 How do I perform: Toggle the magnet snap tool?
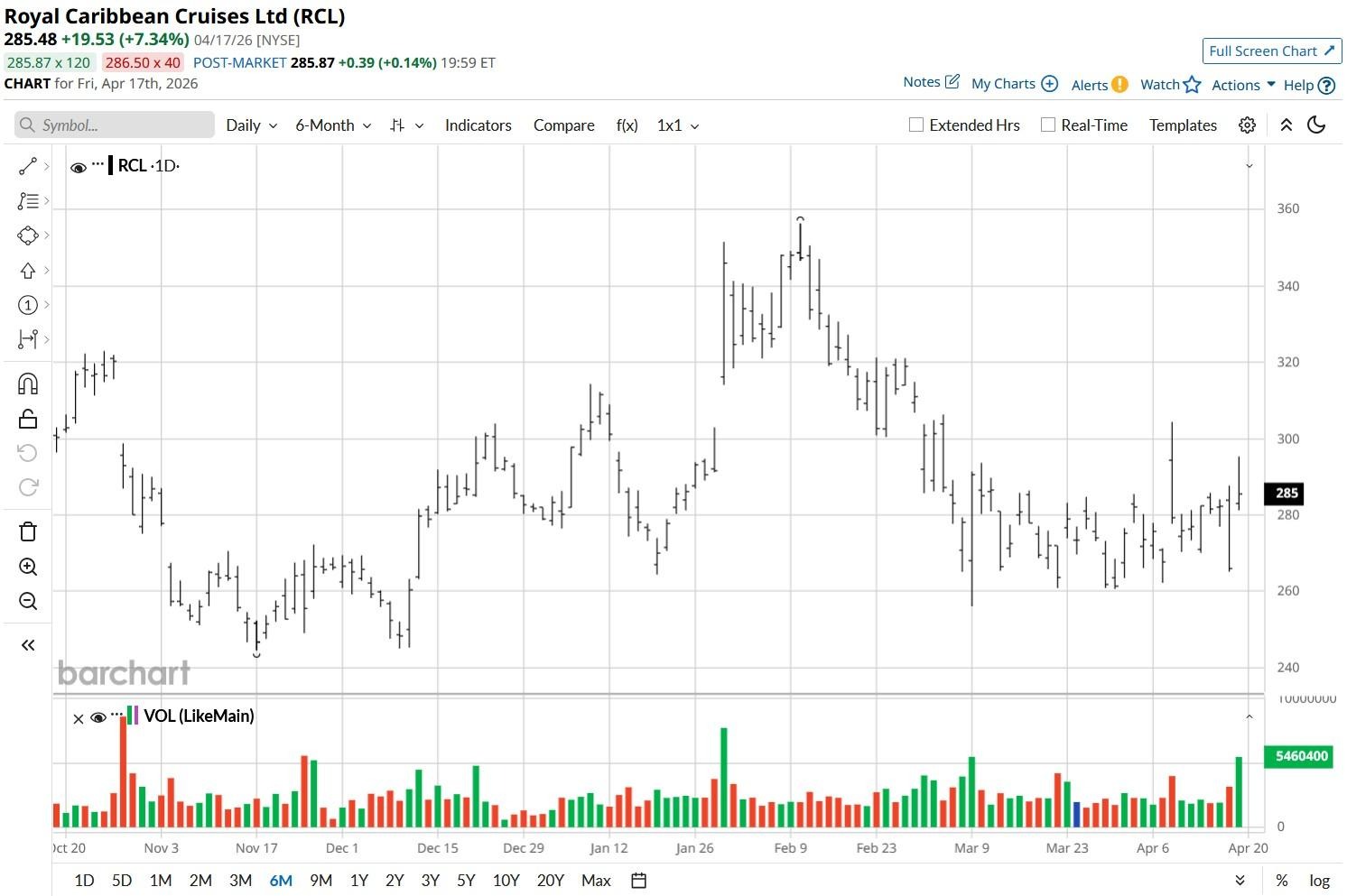pyautogui.click(x=28, y=384)
